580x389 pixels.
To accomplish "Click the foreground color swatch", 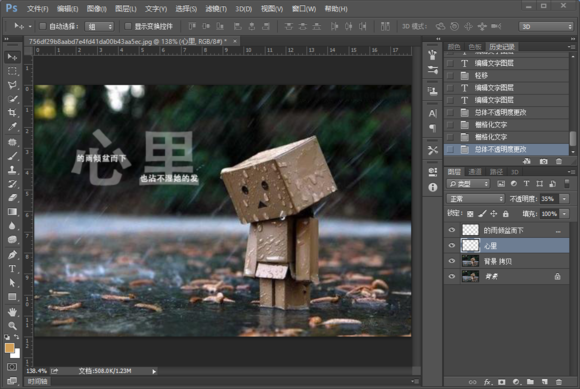I will [x=10, y=348].
